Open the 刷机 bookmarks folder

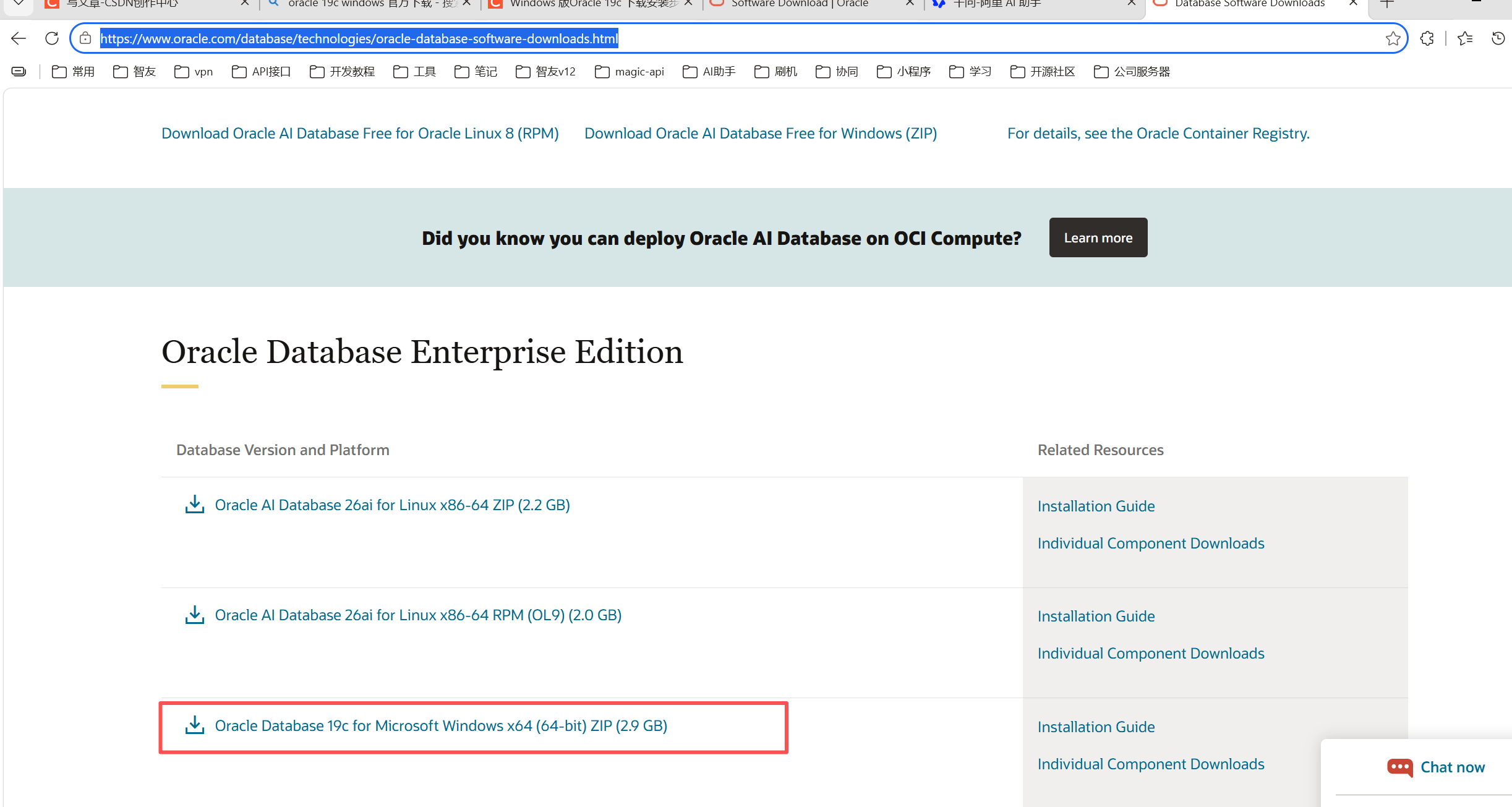776,72
